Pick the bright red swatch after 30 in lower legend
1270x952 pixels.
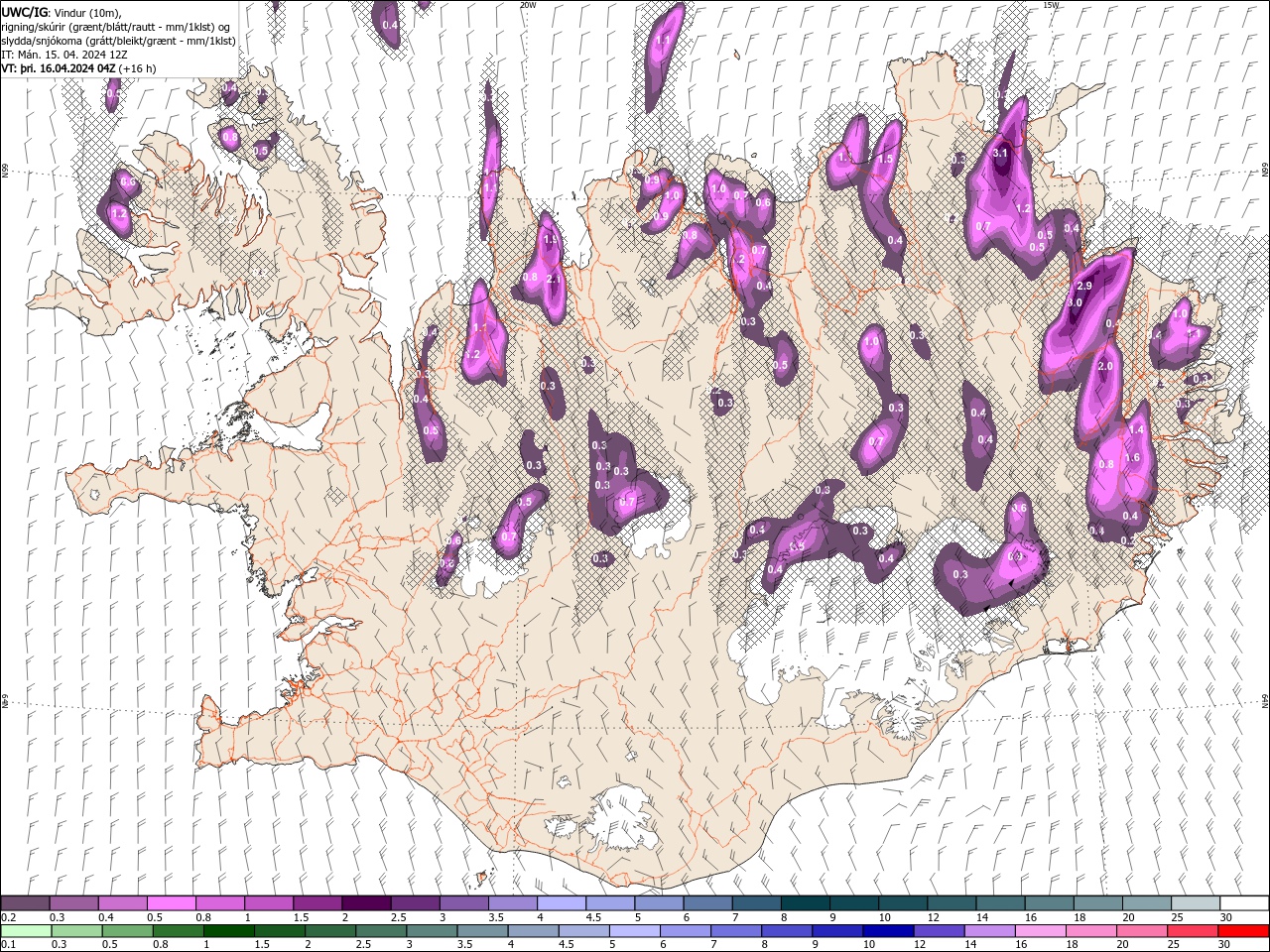(x=1242, y=931)
